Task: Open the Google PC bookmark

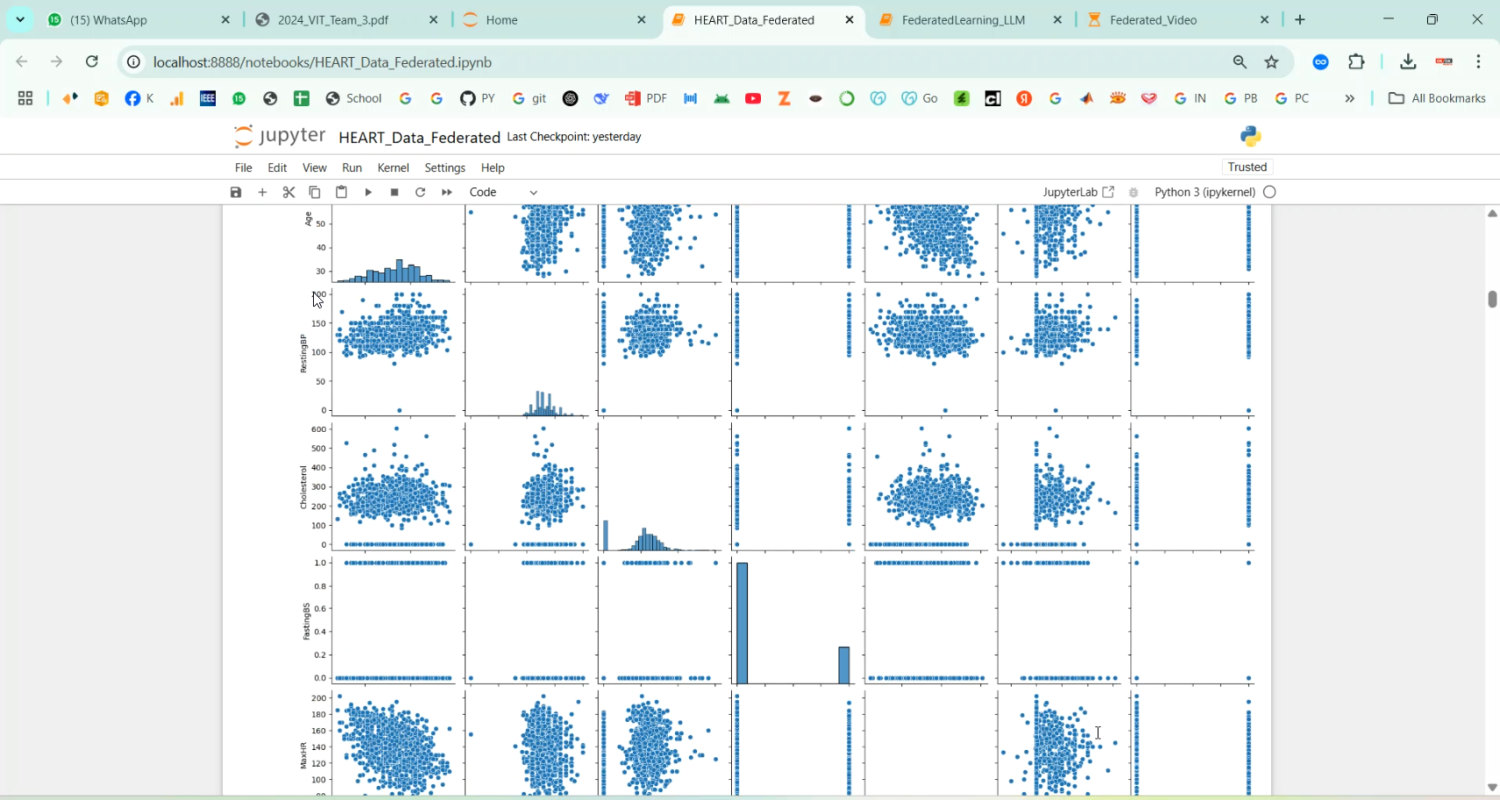Action: (x=1292, y=98)
